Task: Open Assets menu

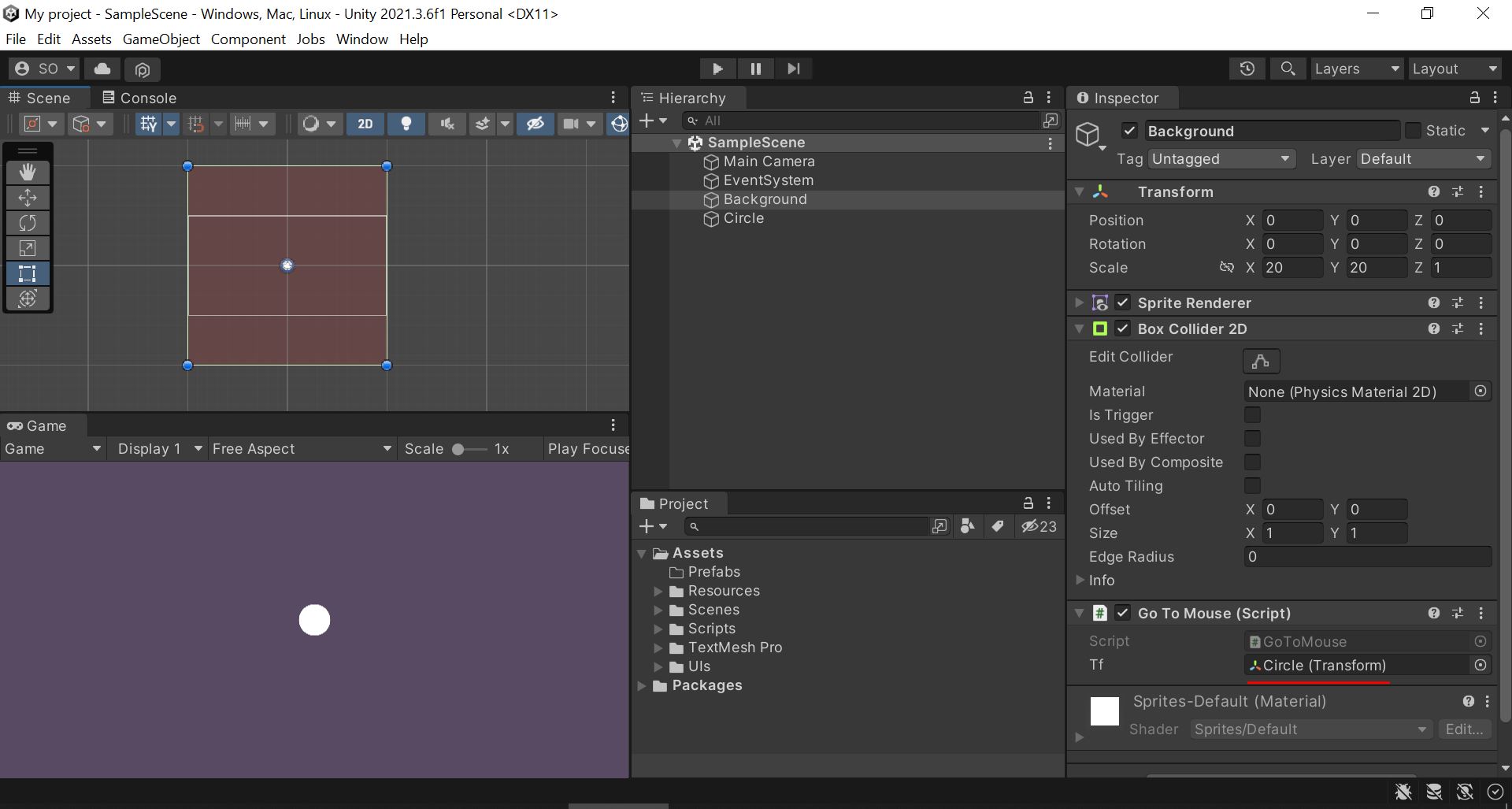Action: 91,39
